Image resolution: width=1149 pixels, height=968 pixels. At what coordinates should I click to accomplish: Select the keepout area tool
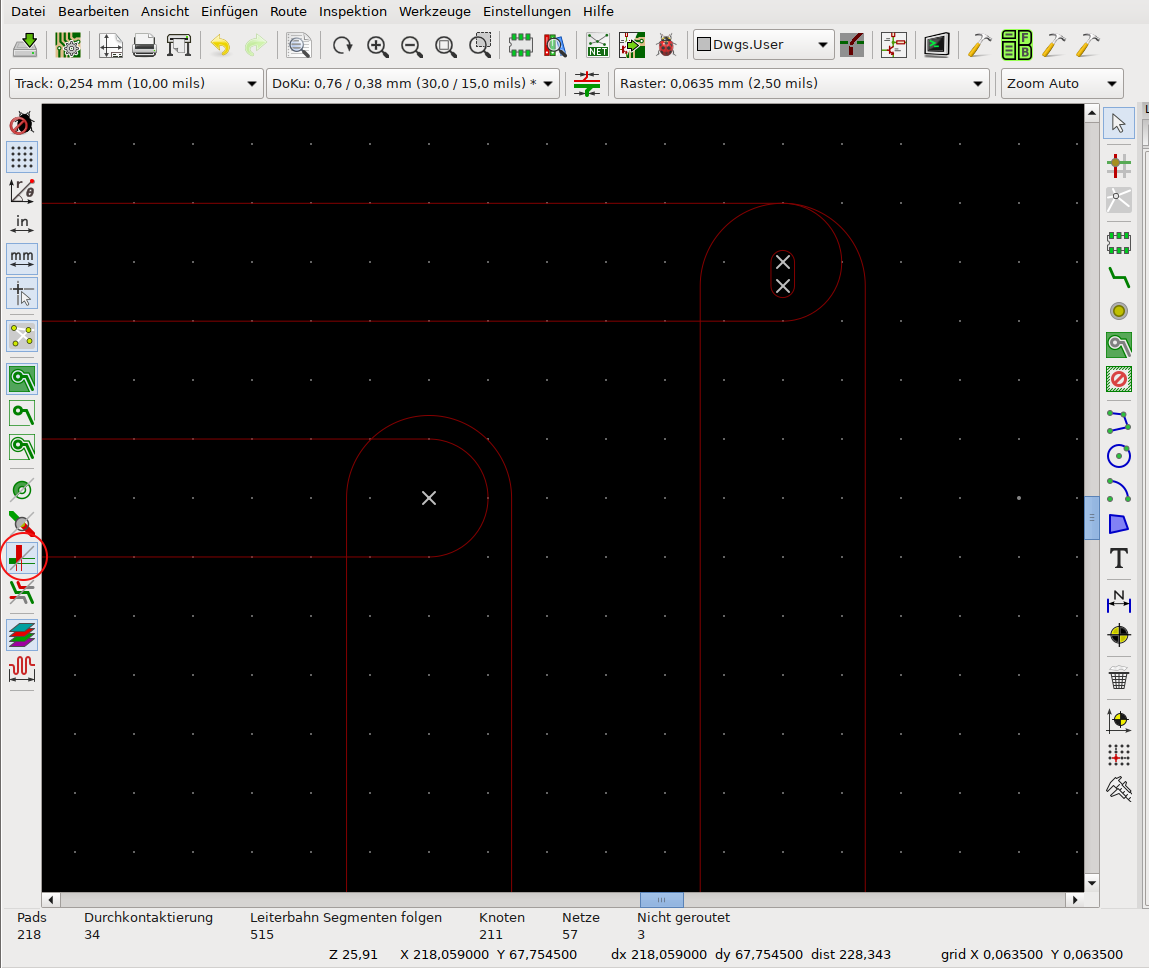click(1119, 380)
